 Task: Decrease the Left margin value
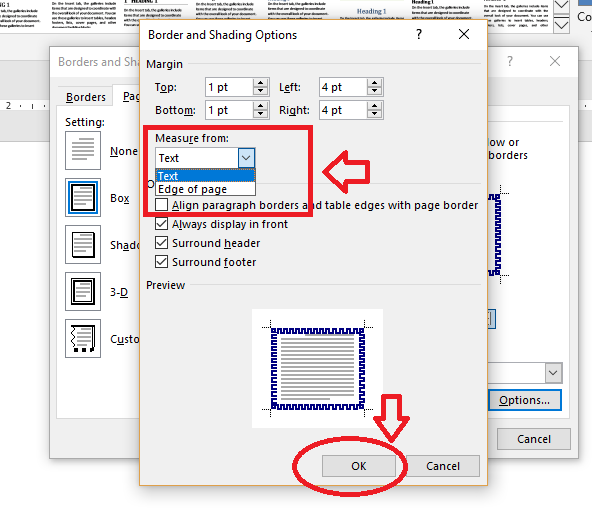(x=375, y=91)
